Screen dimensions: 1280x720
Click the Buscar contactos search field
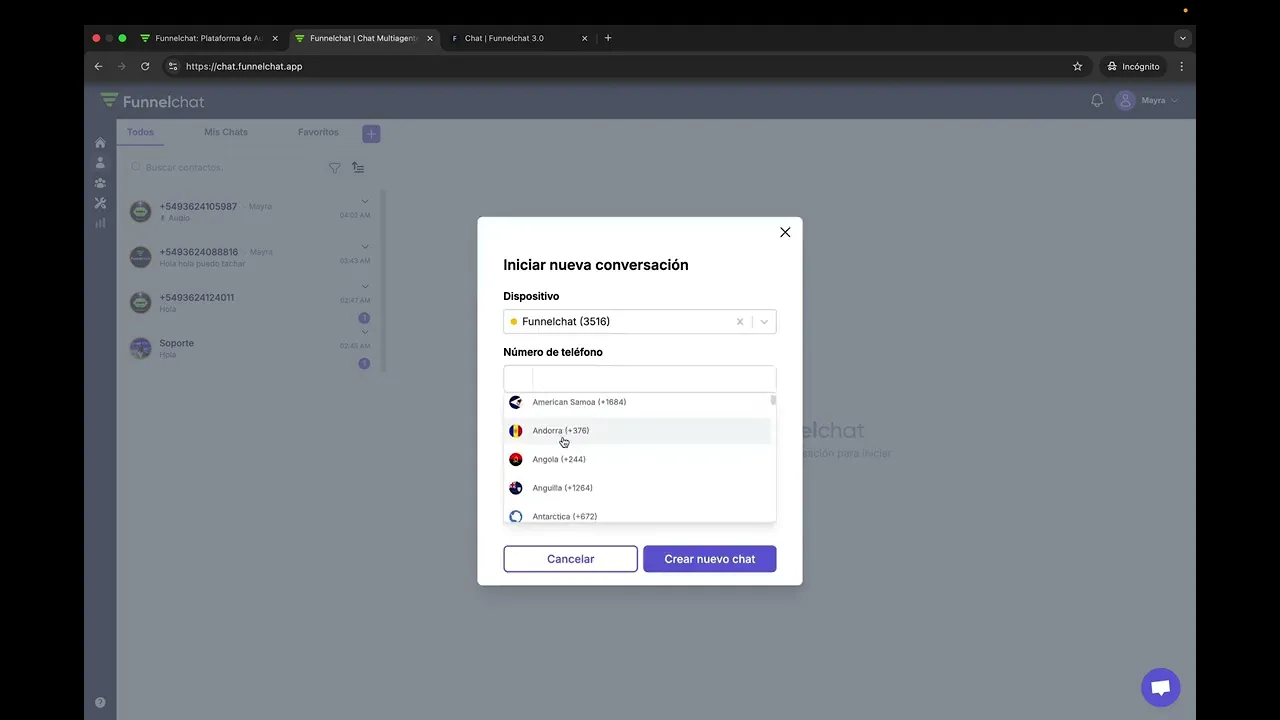point(225,168)
